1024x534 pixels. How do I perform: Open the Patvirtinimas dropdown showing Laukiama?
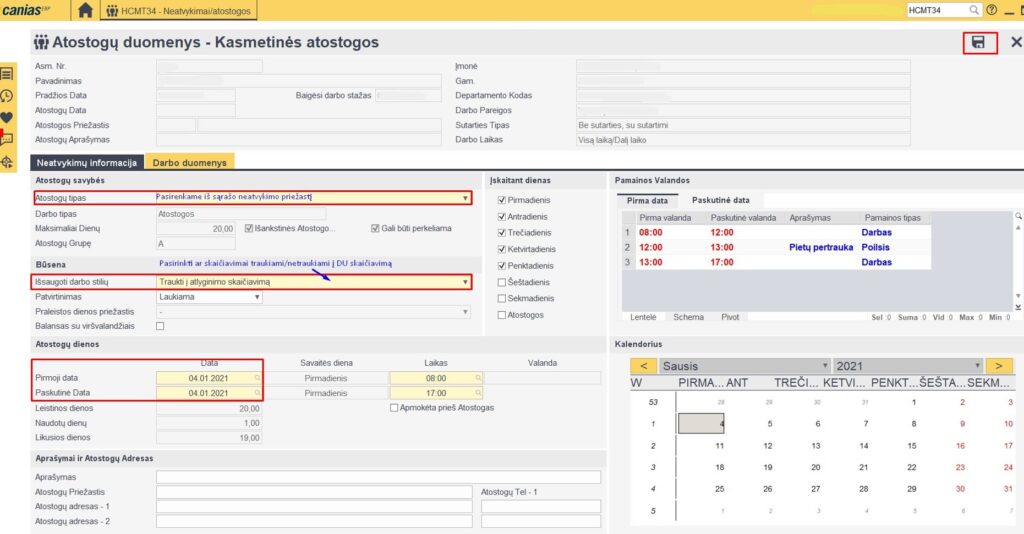(x=257, y=297)
